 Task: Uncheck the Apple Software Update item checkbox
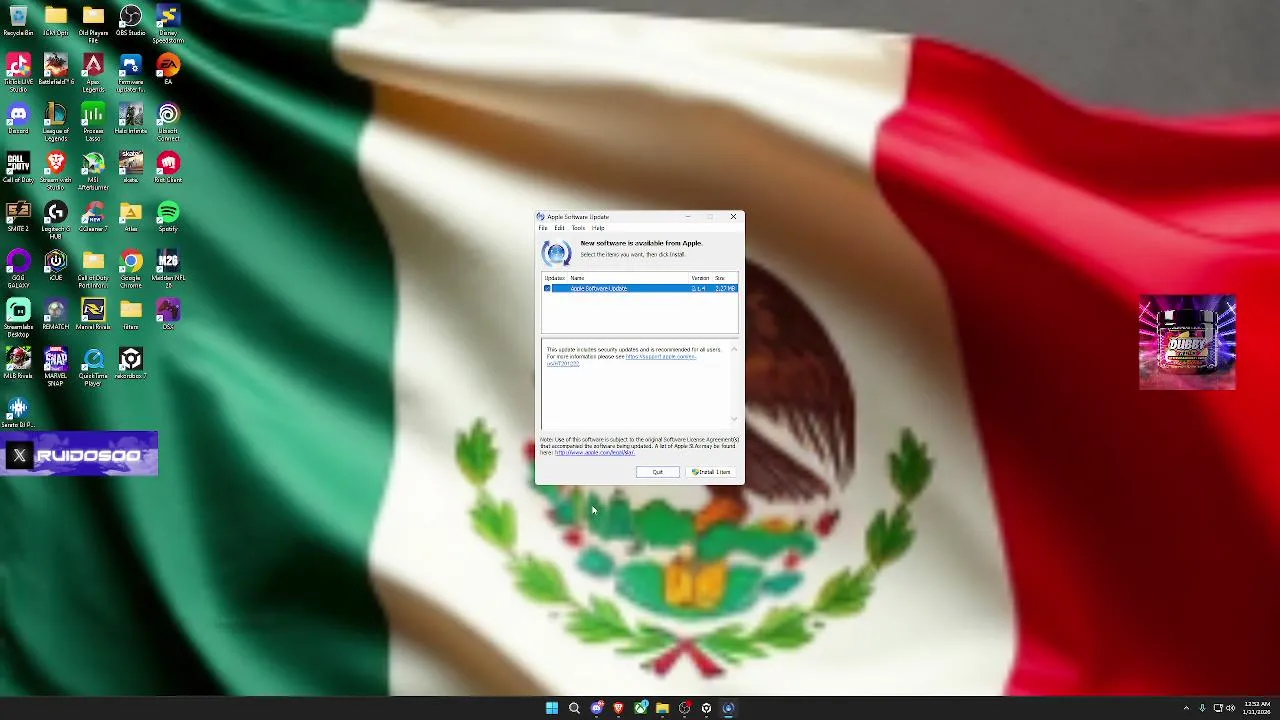(x=547, y=288)
